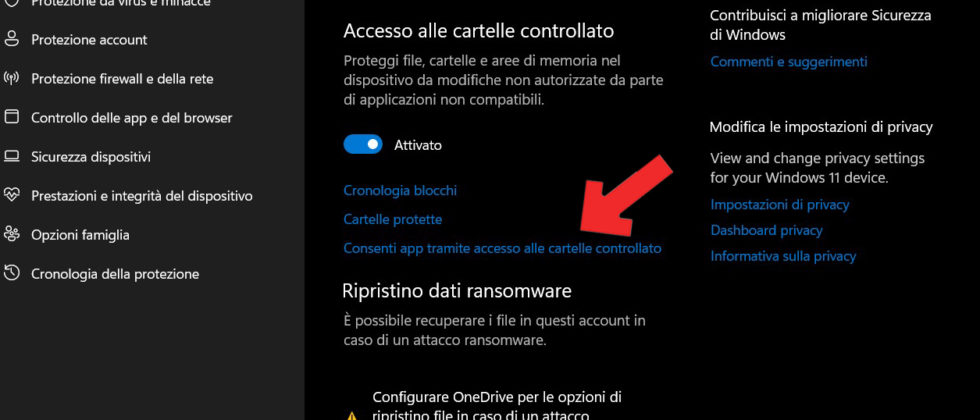Click the Cronologia della protezione clock icon
The image size is (980, 420).
[12, 274]
